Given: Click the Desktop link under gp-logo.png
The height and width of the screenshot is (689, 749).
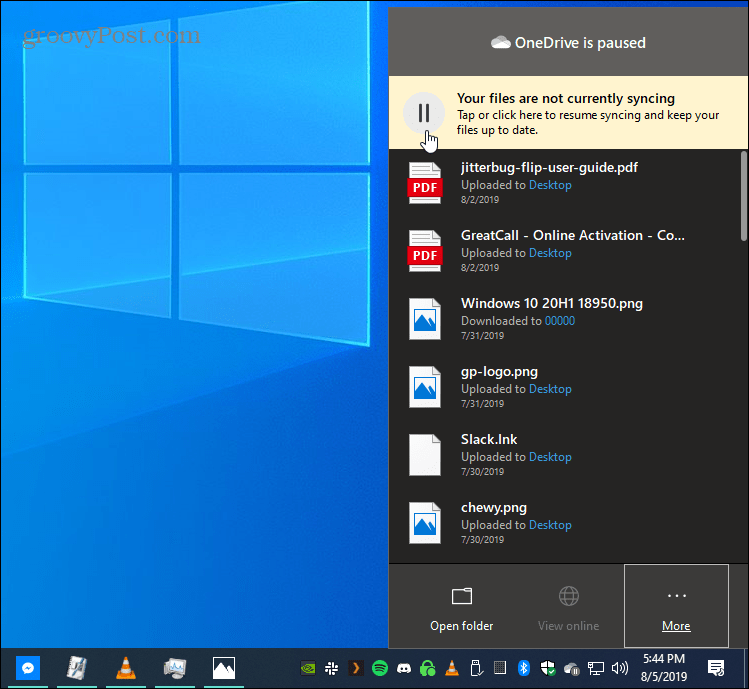Looking at the screenshot, I should [x=550, y=389].
